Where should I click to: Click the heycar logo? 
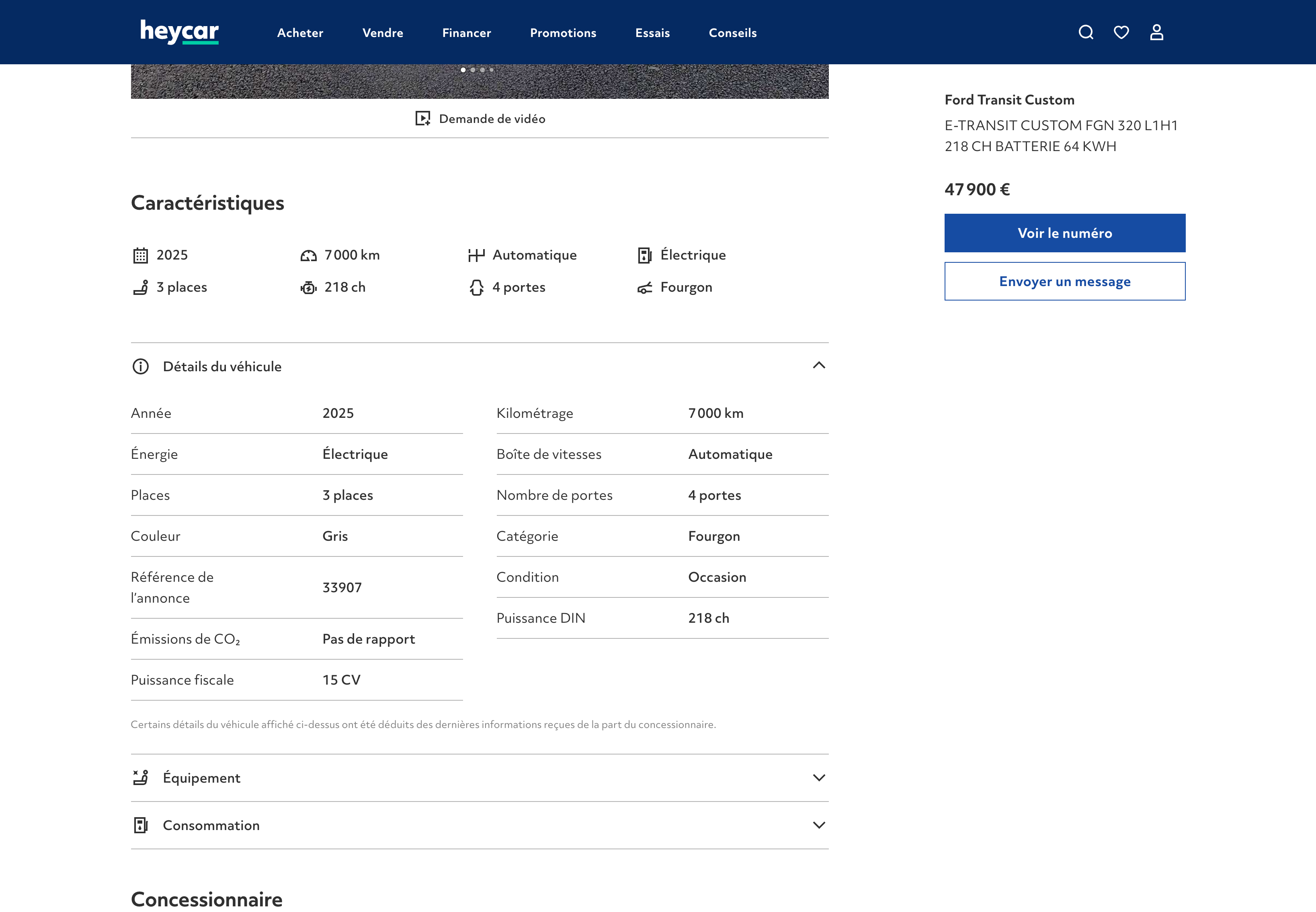click(180, 32)
